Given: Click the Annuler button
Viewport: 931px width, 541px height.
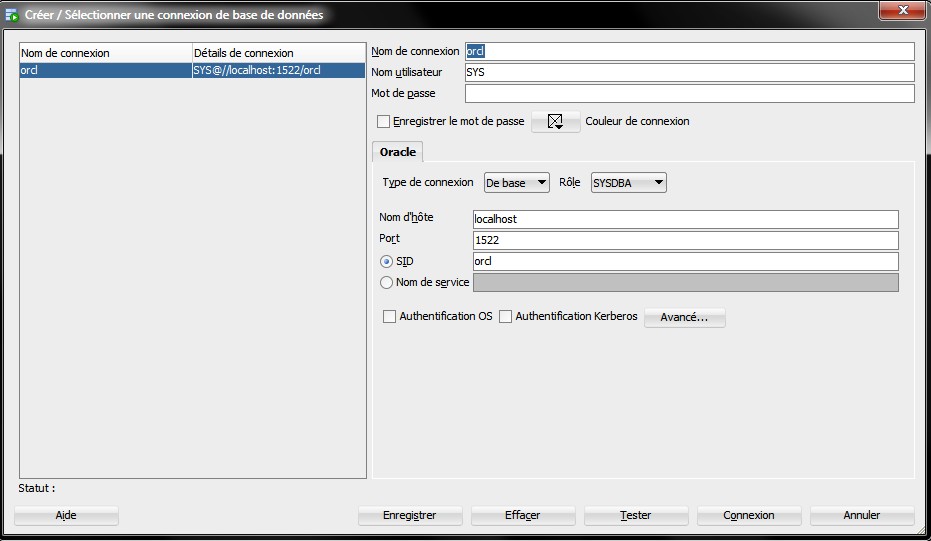Looking at the screenshot, I should (862, 515).
